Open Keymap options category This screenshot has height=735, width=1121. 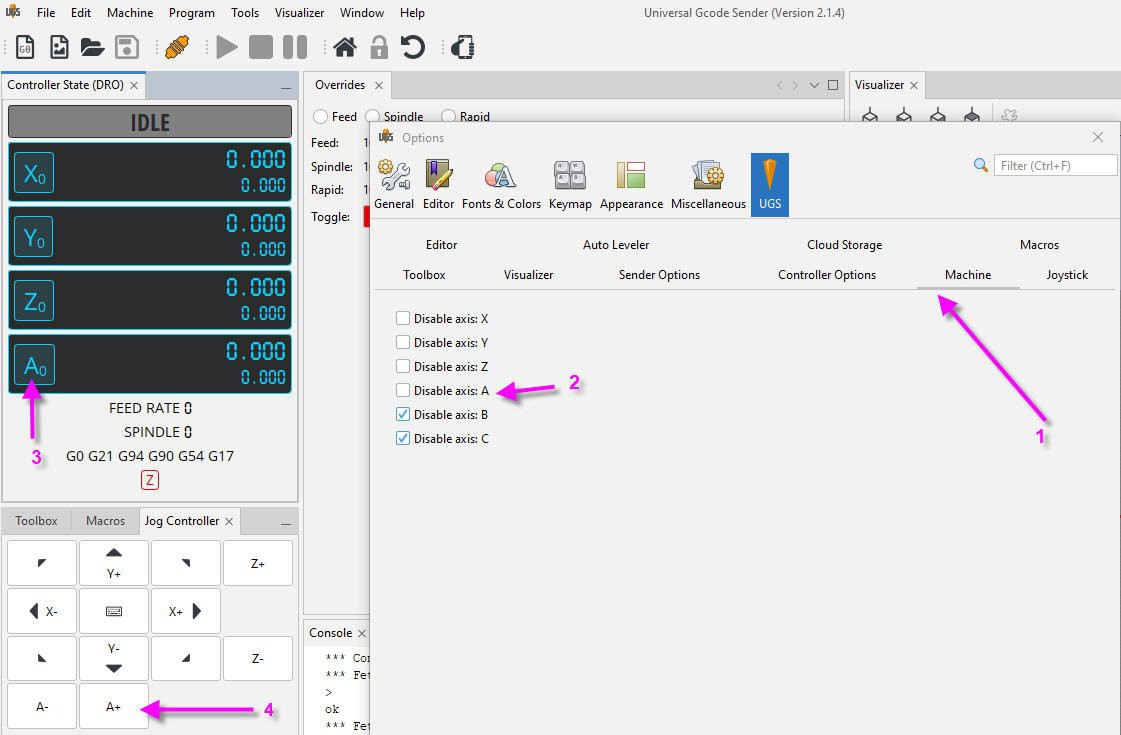point(570,184)
